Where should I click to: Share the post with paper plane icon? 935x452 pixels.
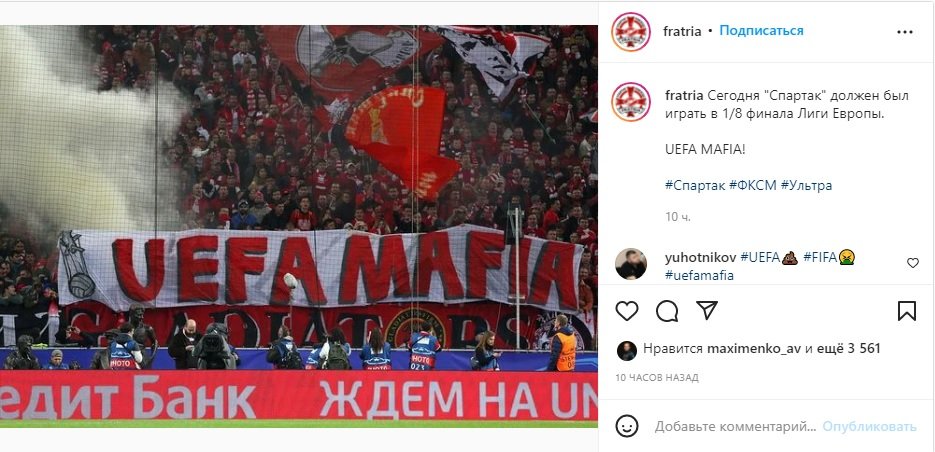click(x=707, y=310)
